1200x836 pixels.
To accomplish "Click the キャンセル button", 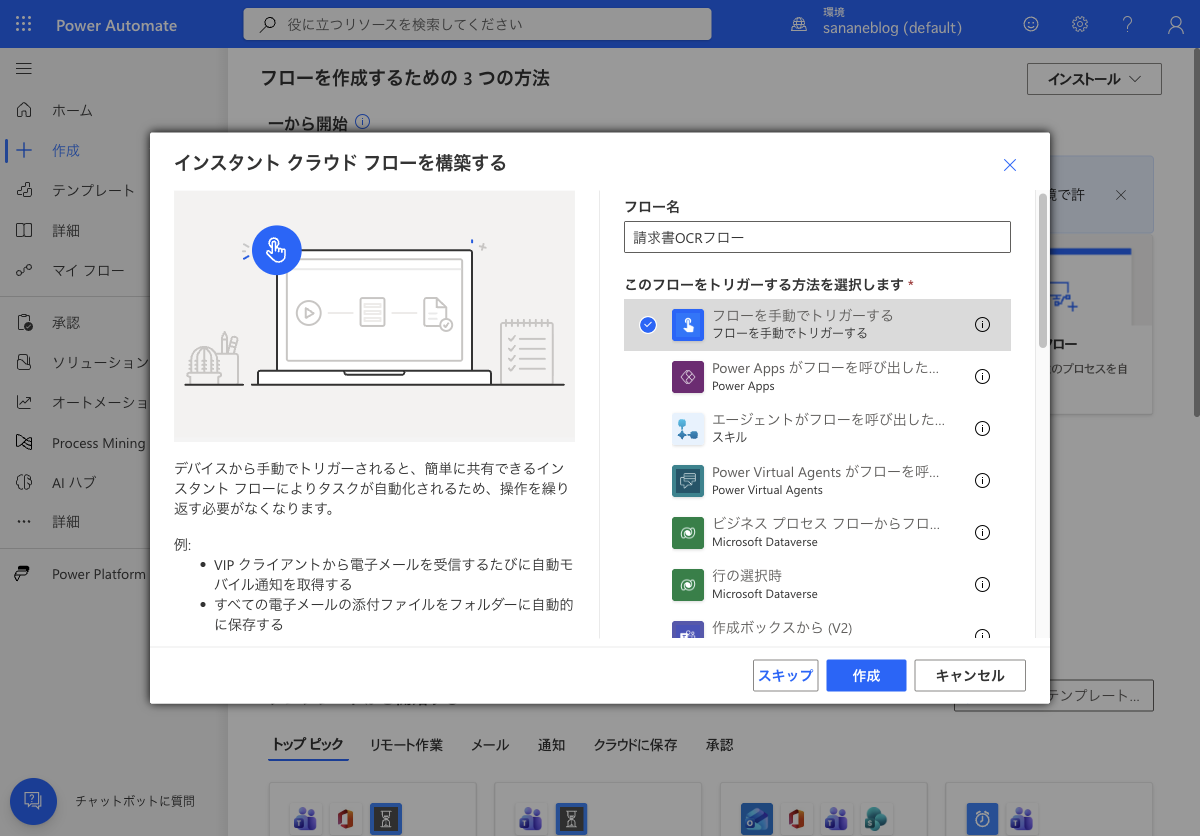I will 970,676.
